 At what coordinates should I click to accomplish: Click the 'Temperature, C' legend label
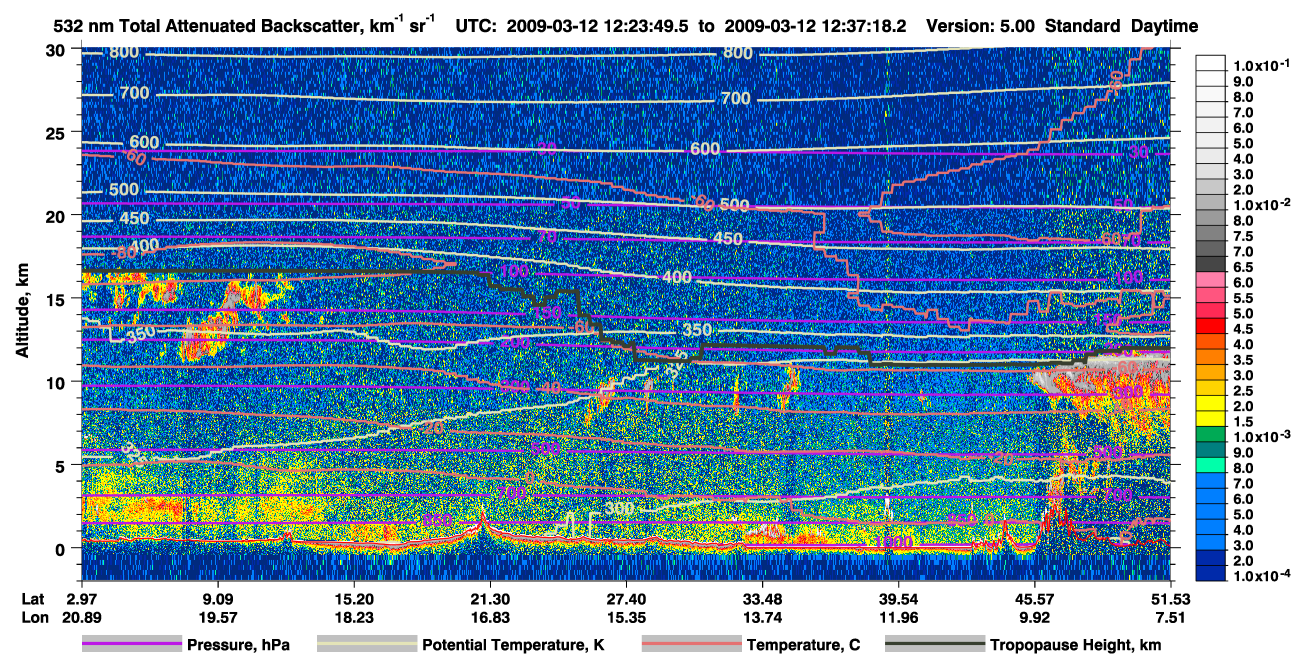tap(804, 645)
